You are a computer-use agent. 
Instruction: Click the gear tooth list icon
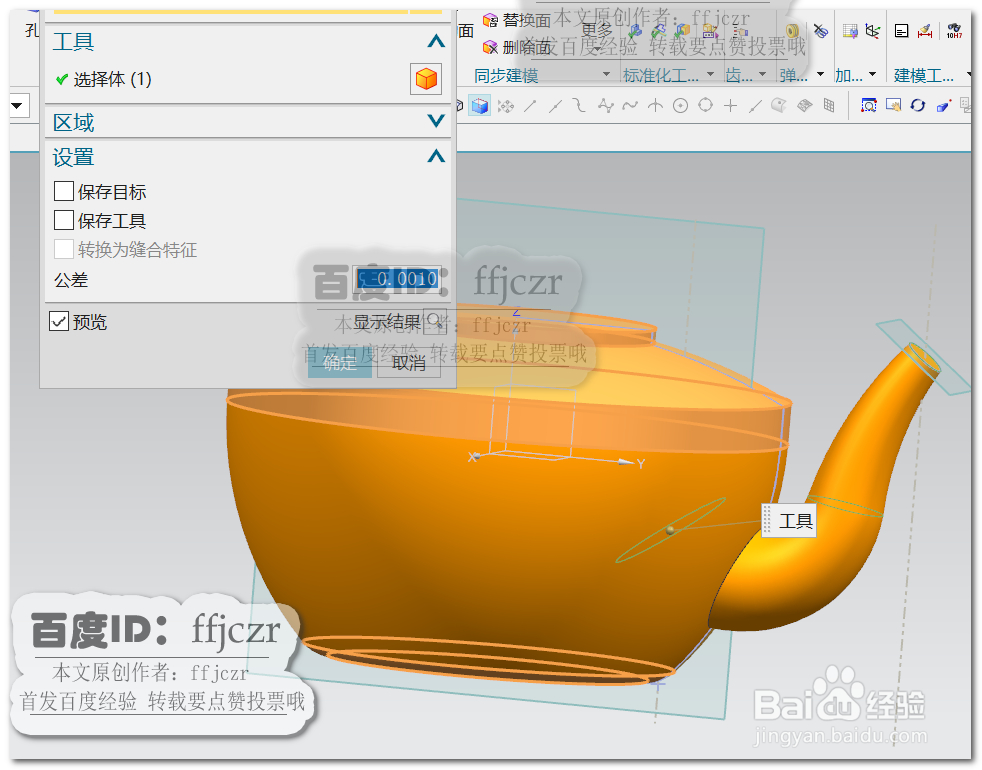[x=740, y=31]
